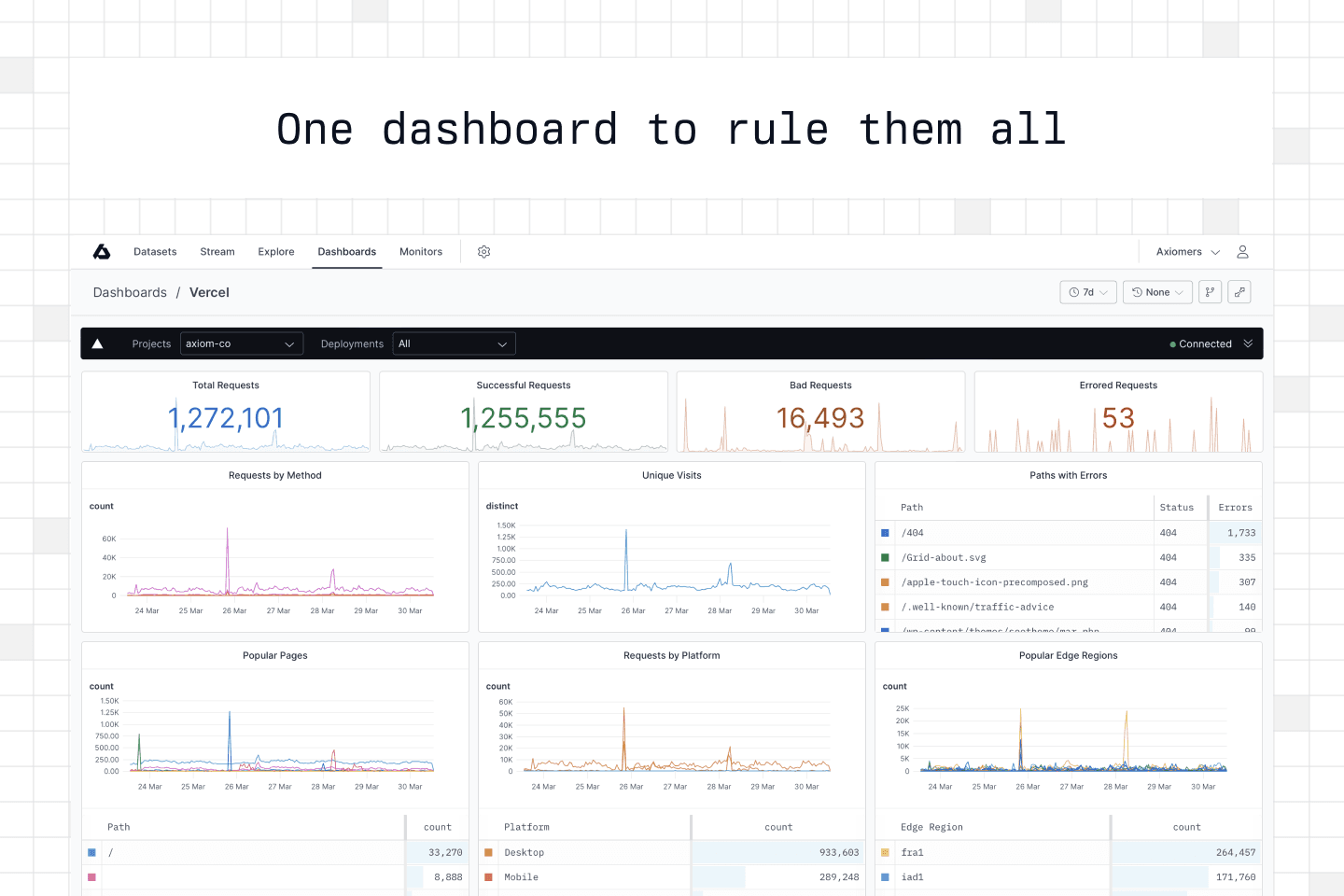Collapse filter bar using double chevron icon
This screenshot has width=1344, height=896.
(1248, 343)
